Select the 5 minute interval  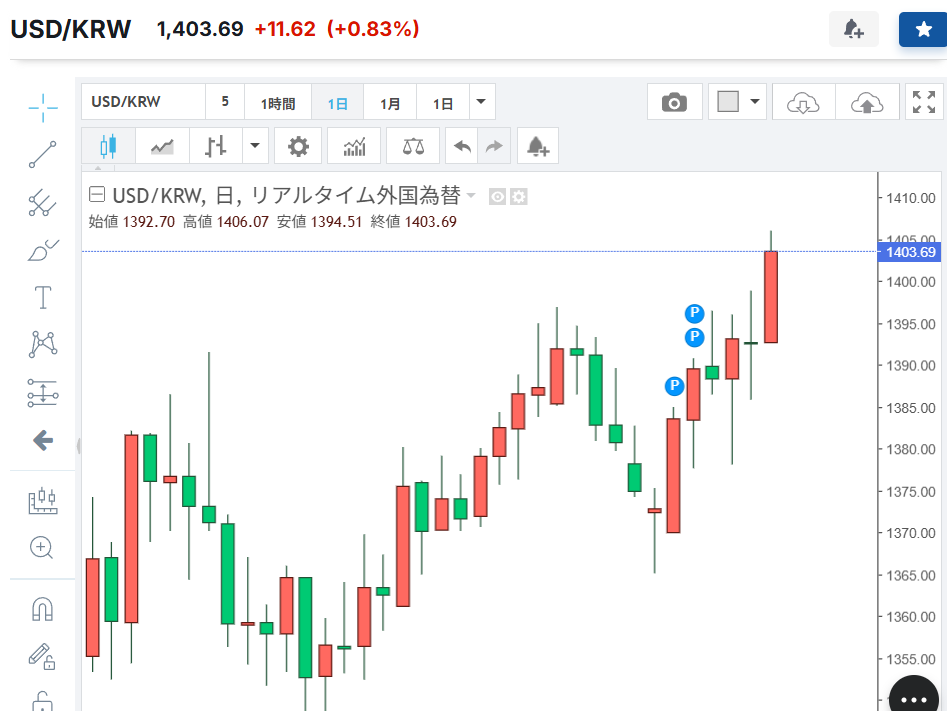tap(225, 101)
